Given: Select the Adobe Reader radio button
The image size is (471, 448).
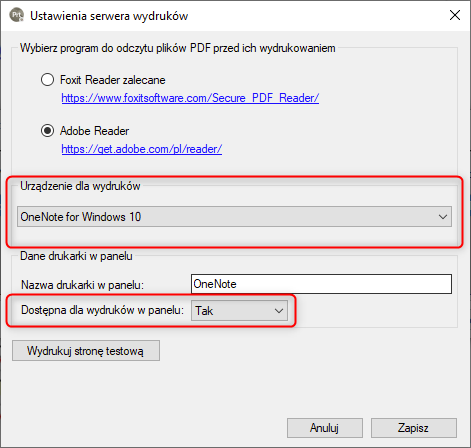Looking at the screenshot, I should (47, 131).
